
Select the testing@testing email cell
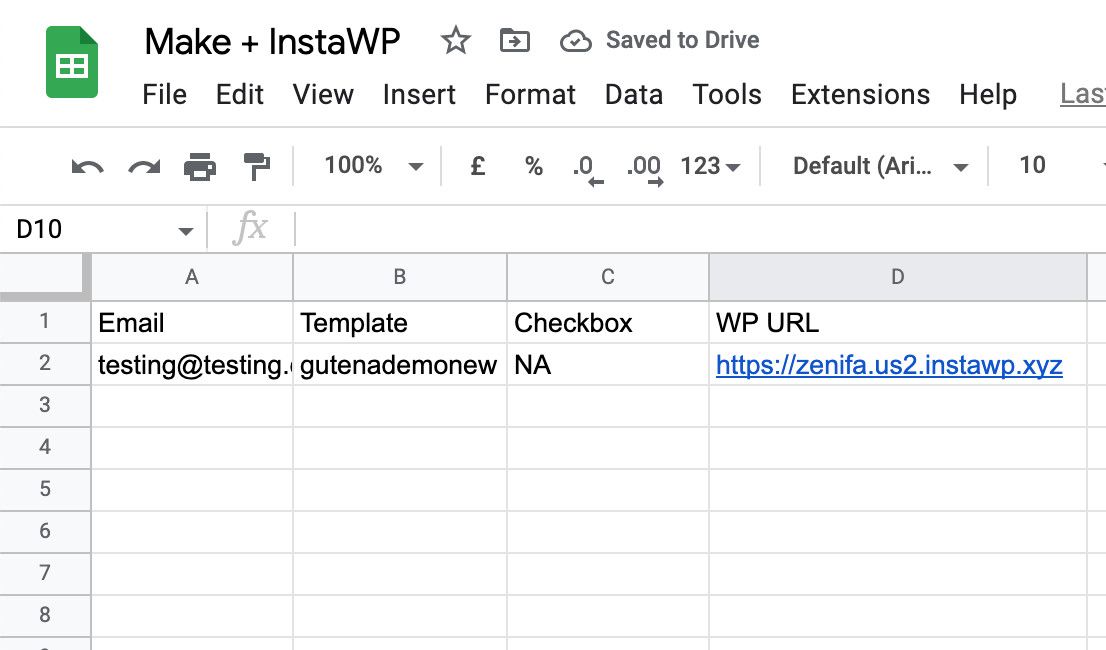192,364
